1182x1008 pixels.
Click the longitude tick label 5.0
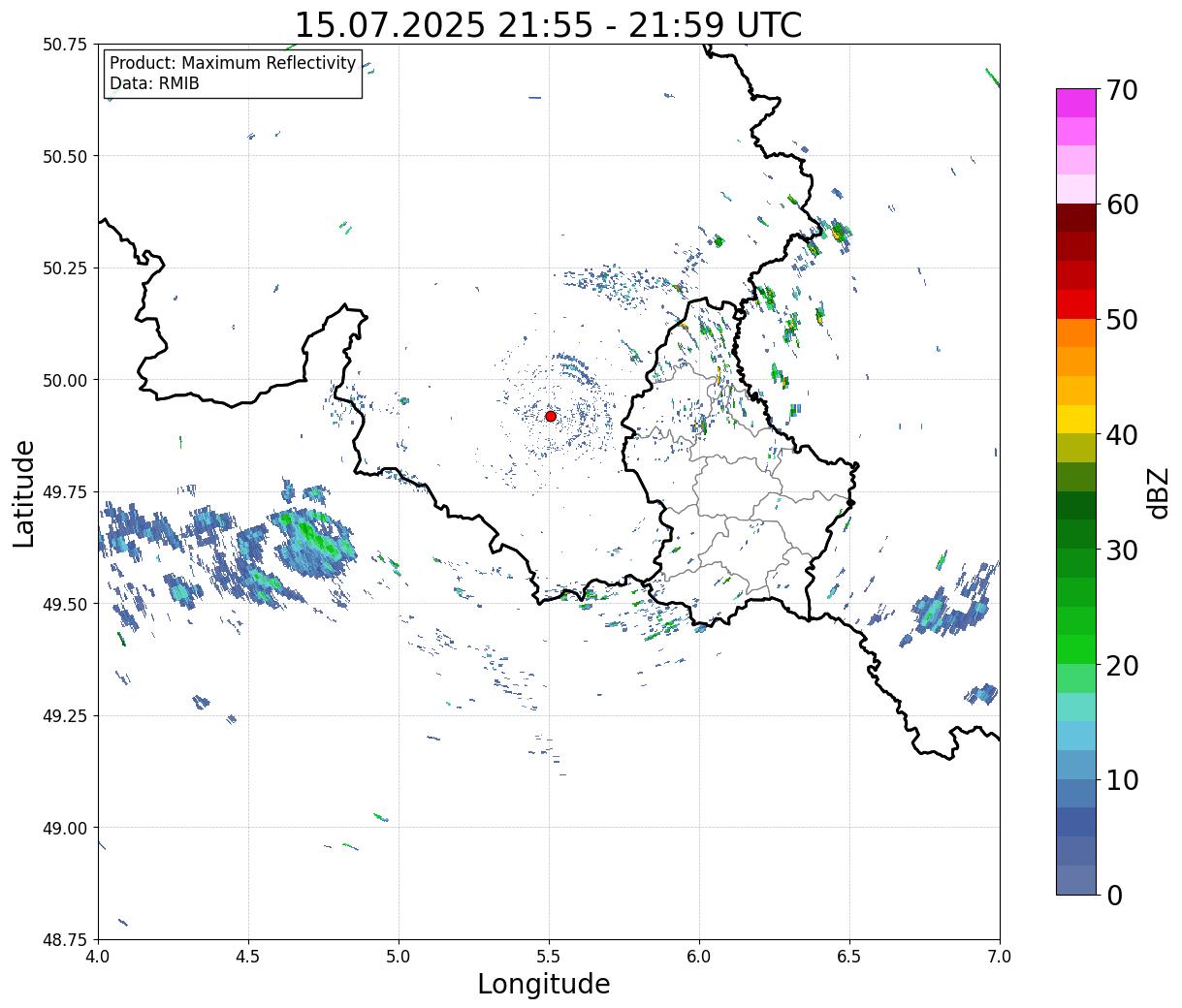[x=399, y=957]
